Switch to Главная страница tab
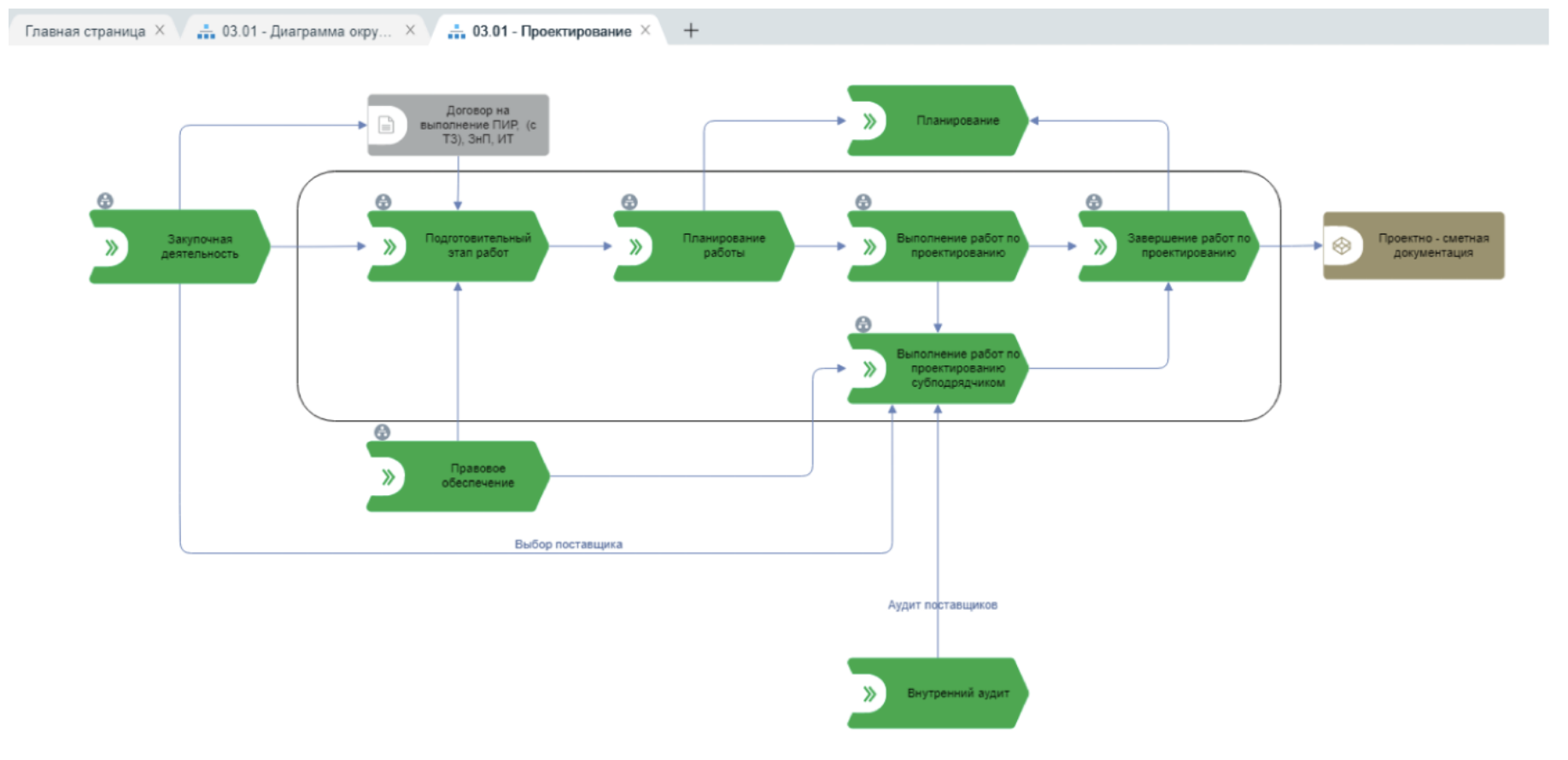1568x760 pixels. coord(85,31)
